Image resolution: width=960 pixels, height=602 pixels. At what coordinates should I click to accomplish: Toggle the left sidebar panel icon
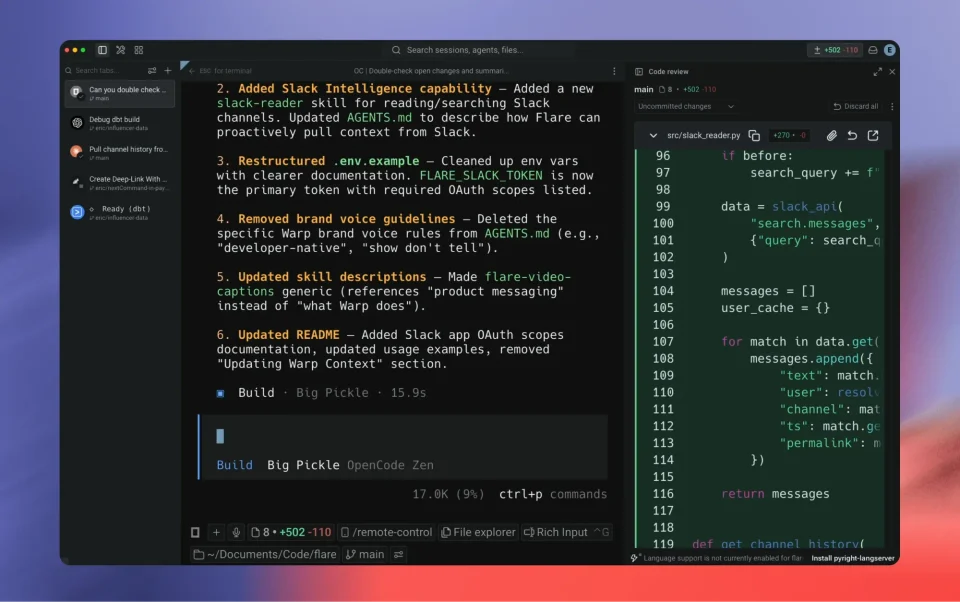[x=102, y=50]
